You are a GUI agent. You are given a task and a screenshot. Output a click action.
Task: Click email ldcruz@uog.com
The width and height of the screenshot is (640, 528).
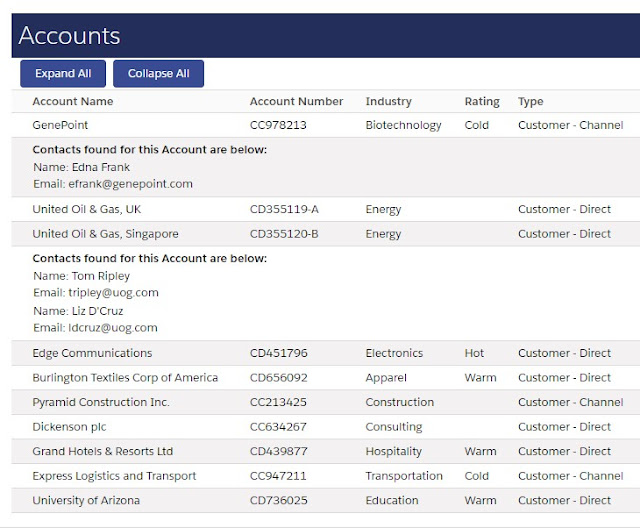[x=113, y=328]
